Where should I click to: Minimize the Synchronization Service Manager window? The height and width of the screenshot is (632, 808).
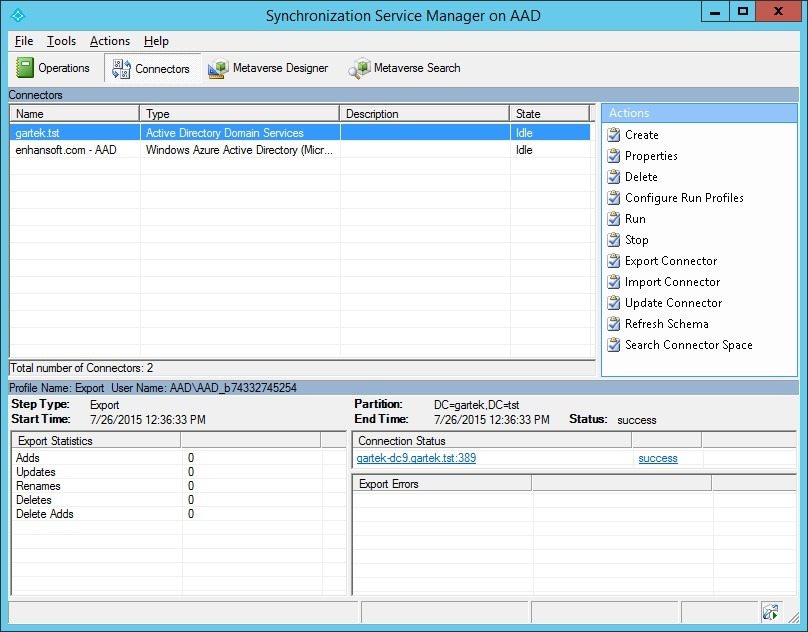point(715,12)
